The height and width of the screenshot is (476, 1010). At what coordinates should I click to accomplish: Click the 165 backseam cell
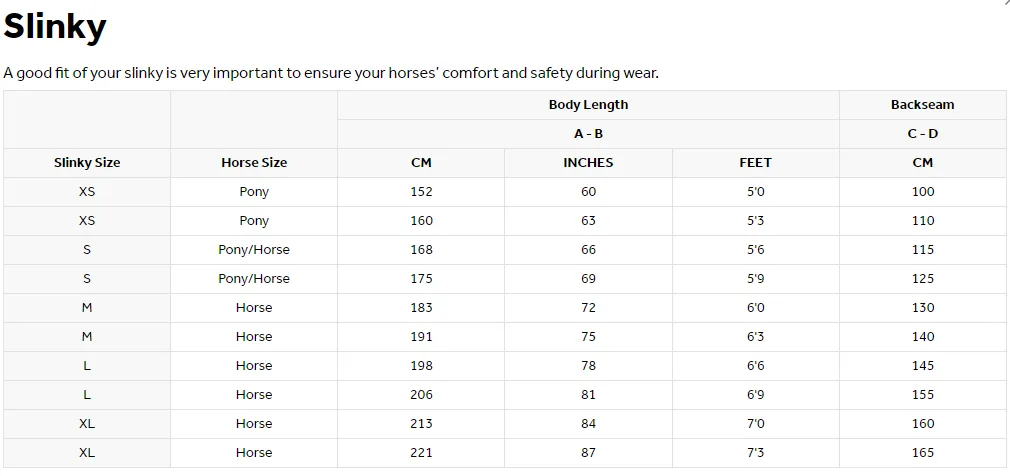pos(922,453)
